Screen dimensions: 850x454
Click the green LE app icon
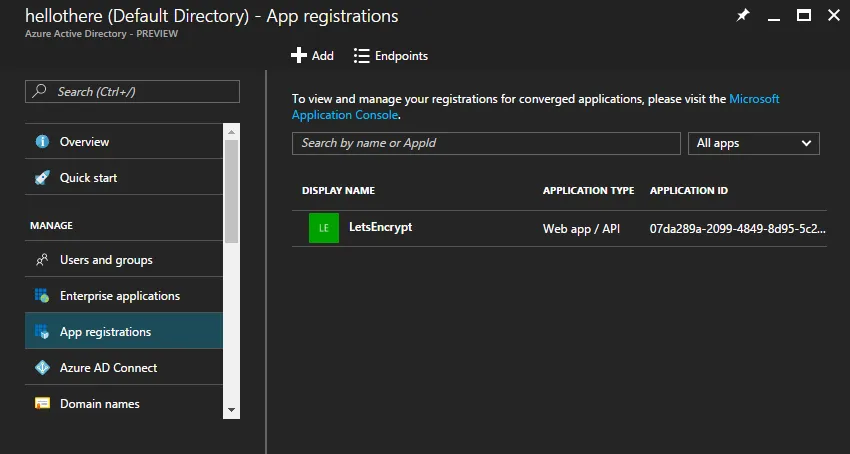point(324,228)
